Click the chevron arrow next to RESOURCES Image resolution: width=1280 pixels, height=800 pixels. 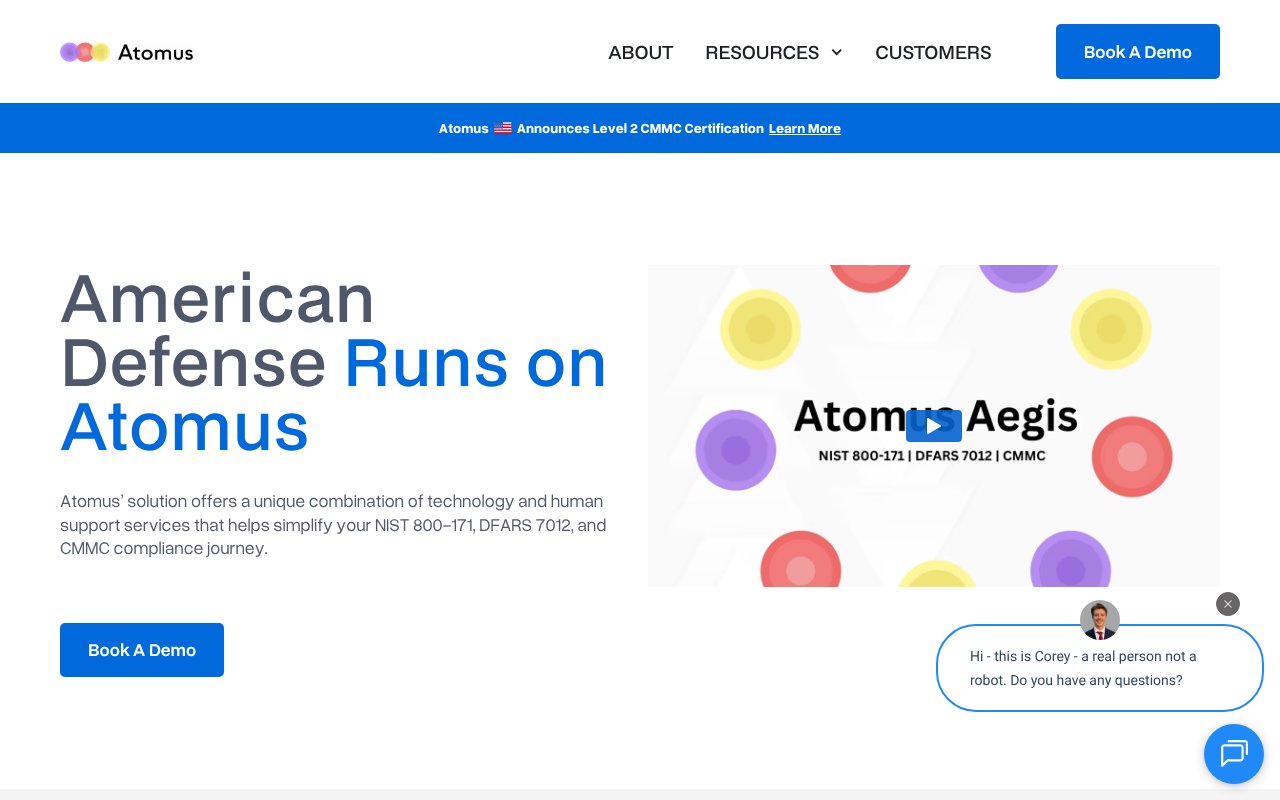pos(837,52)
